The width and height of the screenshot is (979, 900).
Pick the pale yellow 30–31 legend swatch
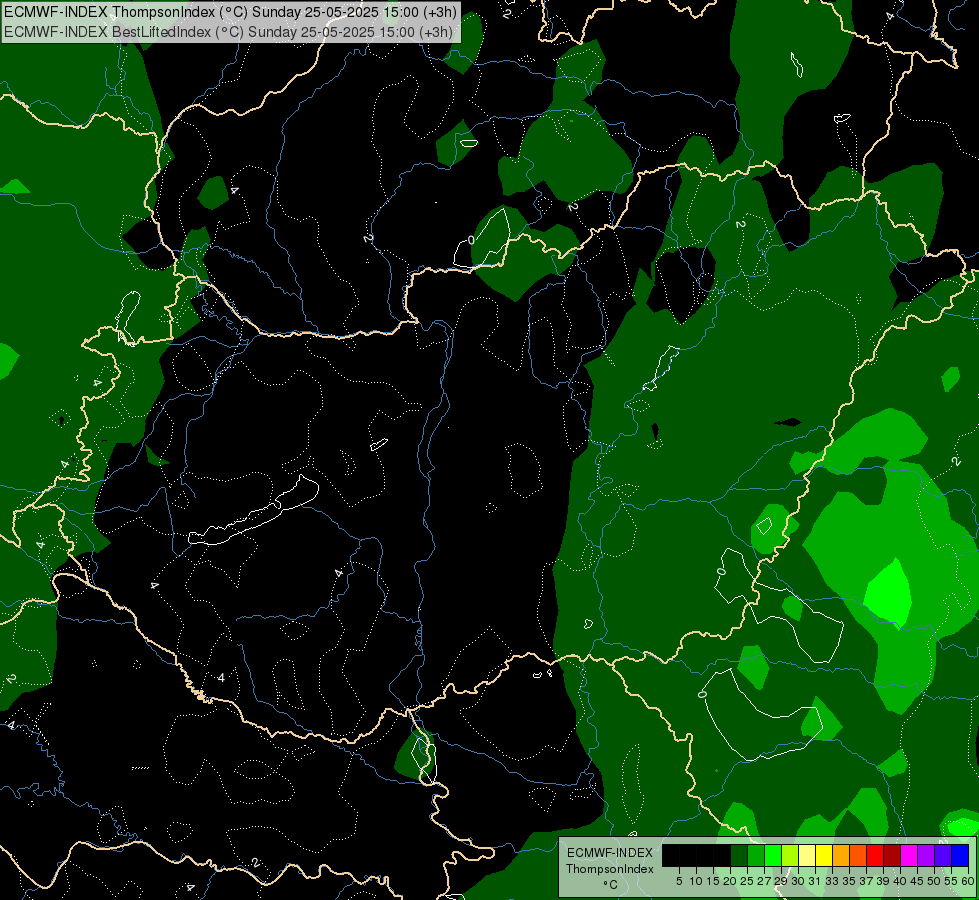(807, 856)
